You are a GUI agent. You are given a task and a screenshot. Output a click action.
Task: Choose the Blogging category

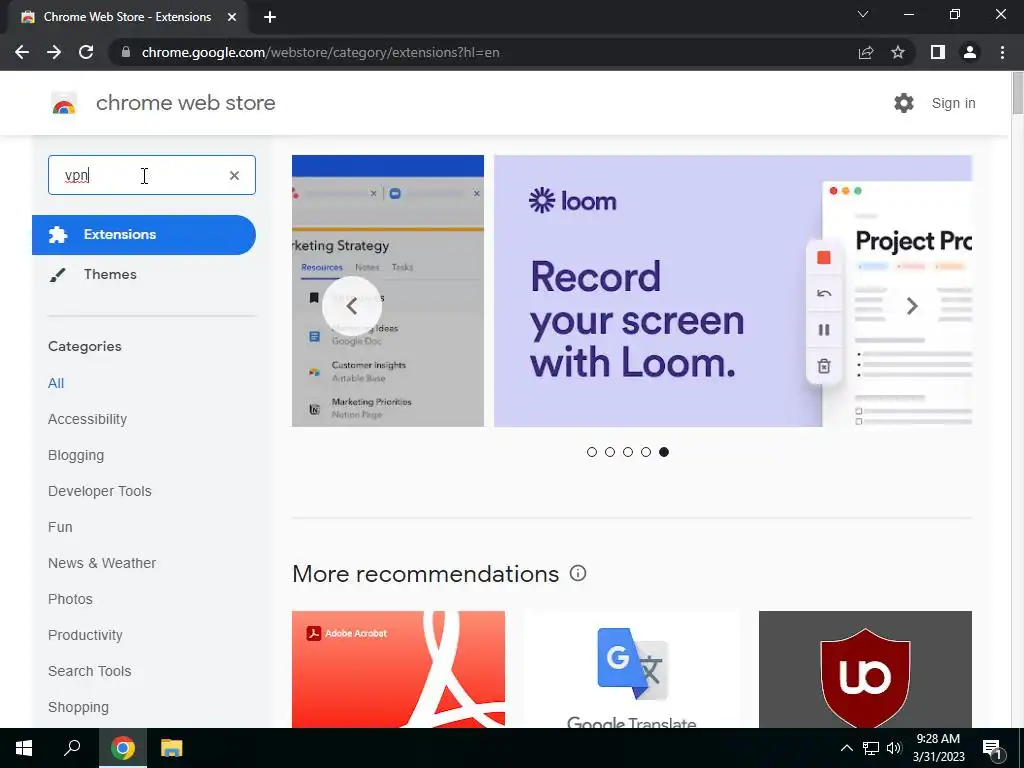[x=76, y=455]
